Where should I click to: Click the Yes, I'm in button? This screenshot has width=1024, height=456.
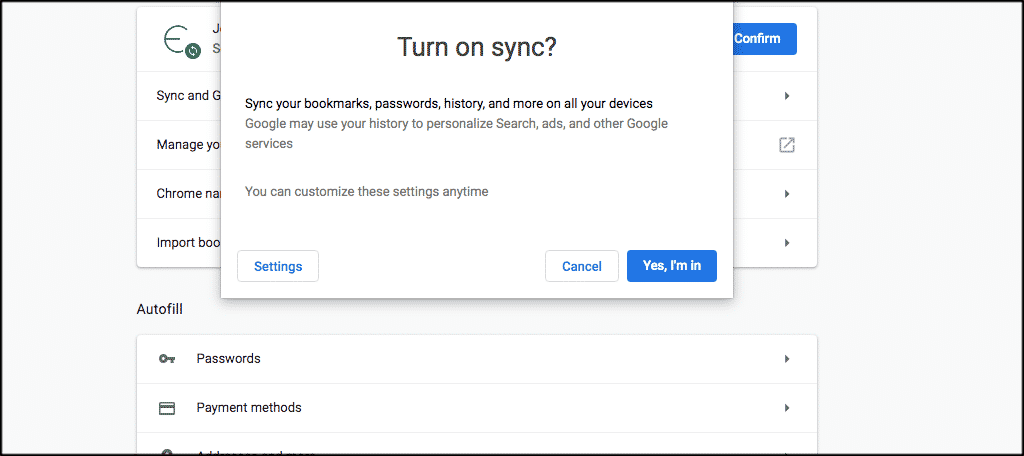[671, 266]
